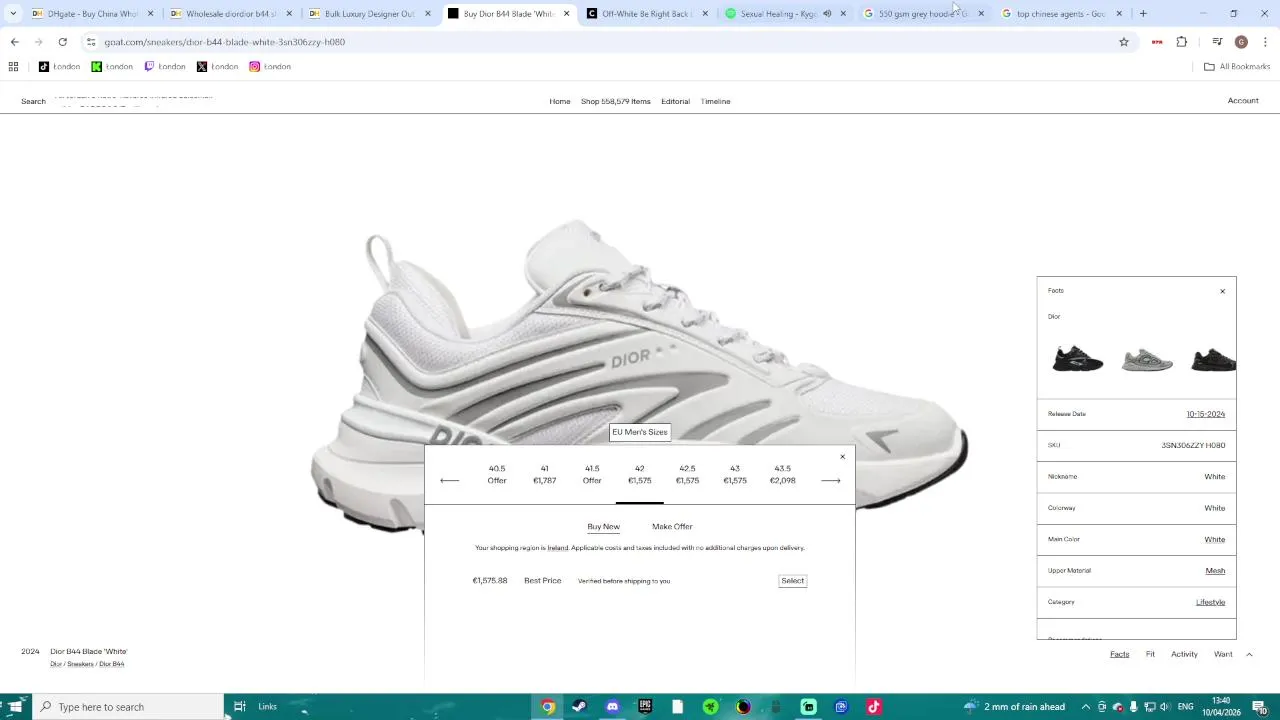
Task: Collapse panel with the upward chevron
Action: 1249,654
